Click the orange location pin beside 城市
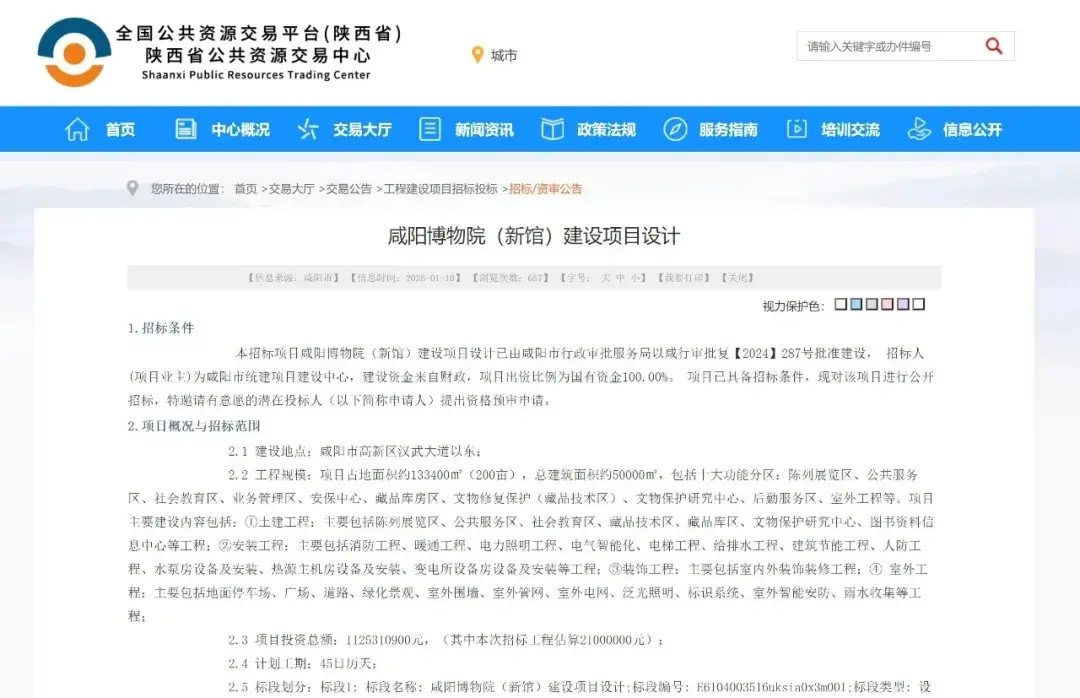Image resolution: width=1080 pixels, height=698 pixels. tap(477, 54)
